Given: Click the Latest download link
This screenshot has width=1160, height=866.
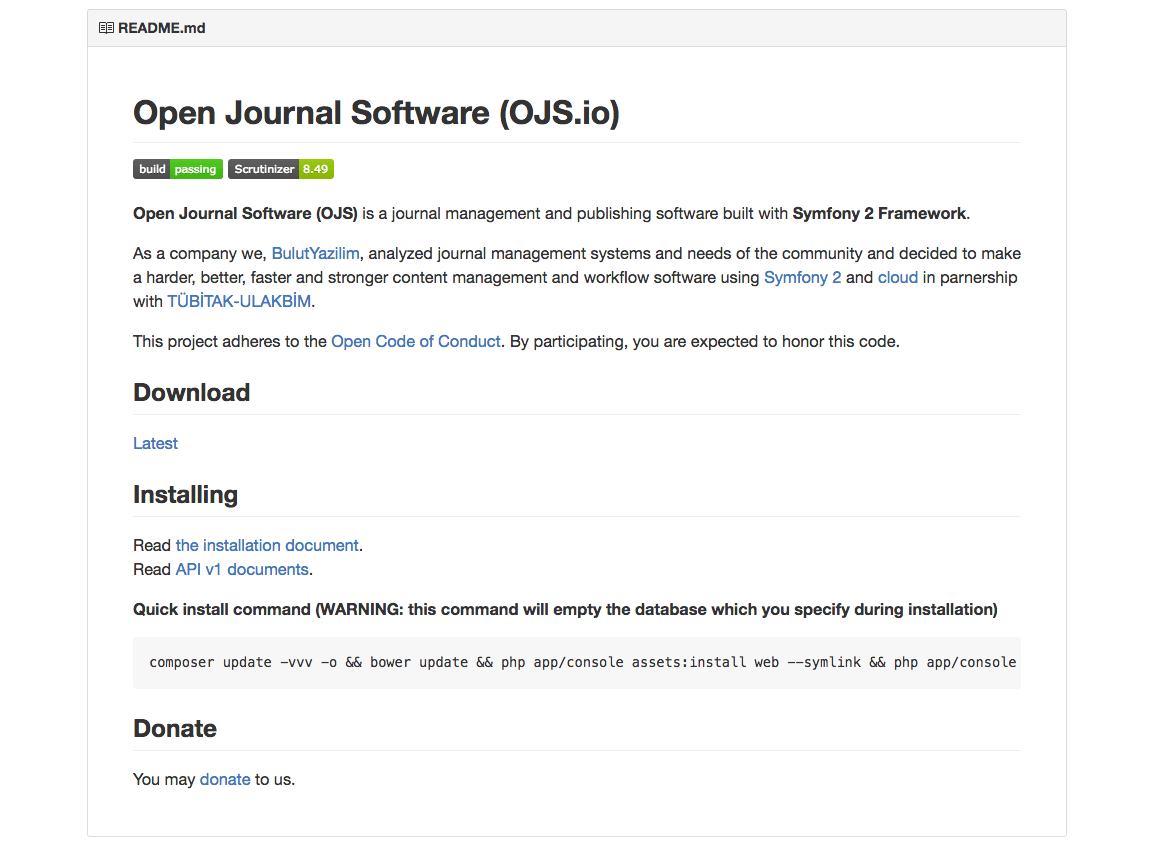Looking at the screenshot, I should (x=155, y=443).
